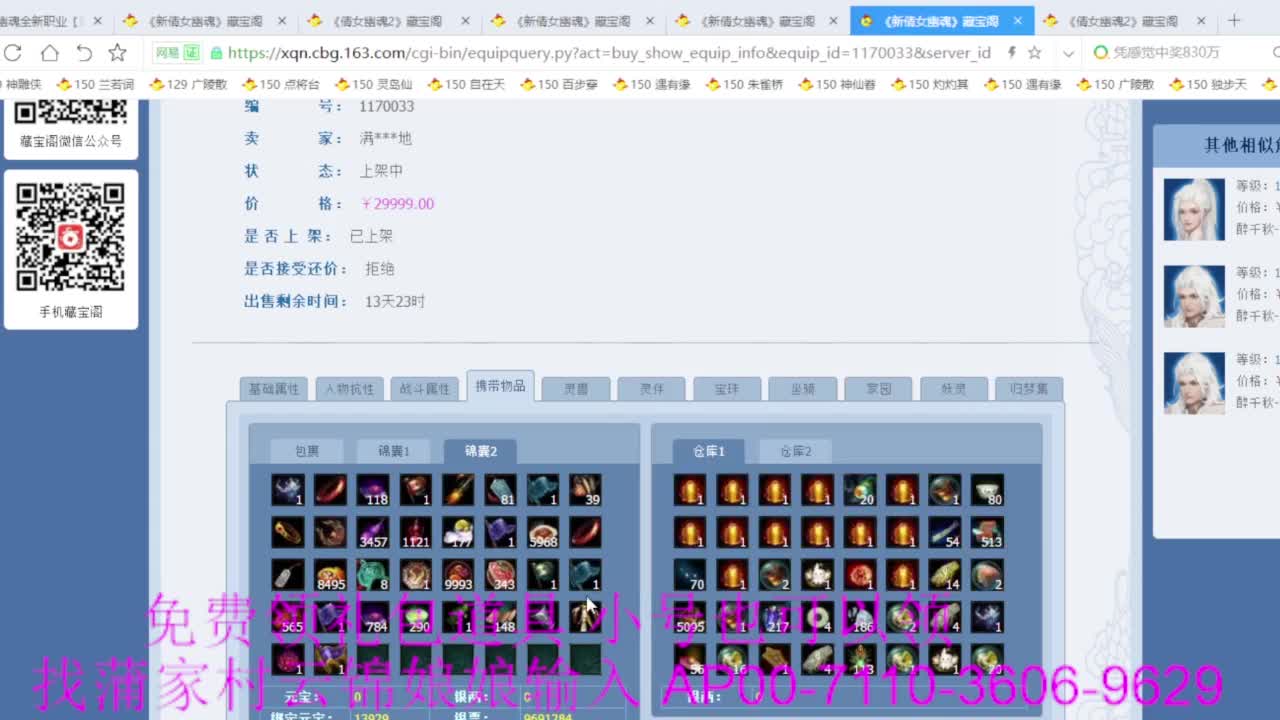Click the remaining time 13天23时
The image size is (1280, 720).
click(x=395, y=301)
